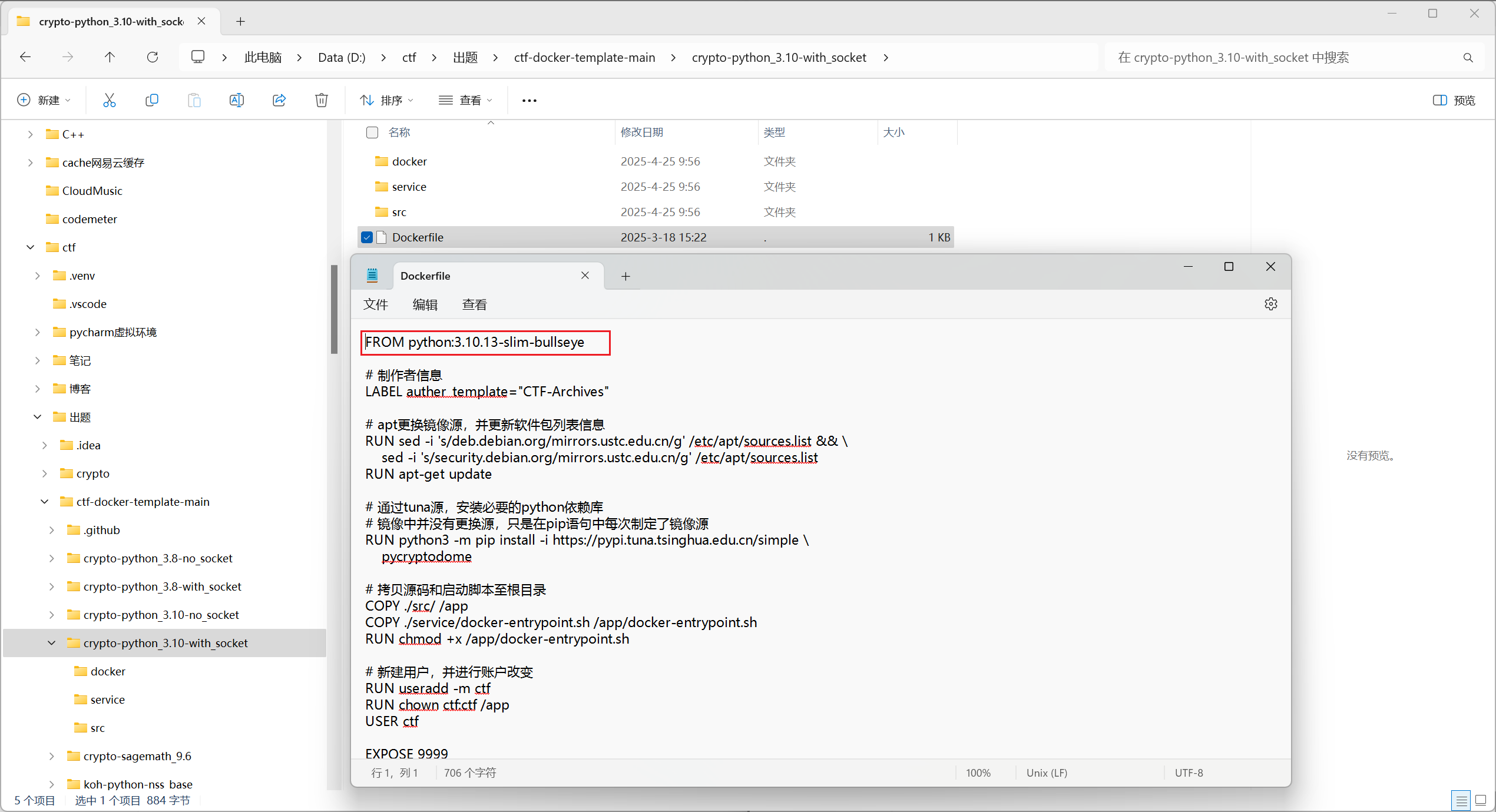Switch to large thumbnails view icon
The image size is (1496, 812).
(x=1481, y=800)
